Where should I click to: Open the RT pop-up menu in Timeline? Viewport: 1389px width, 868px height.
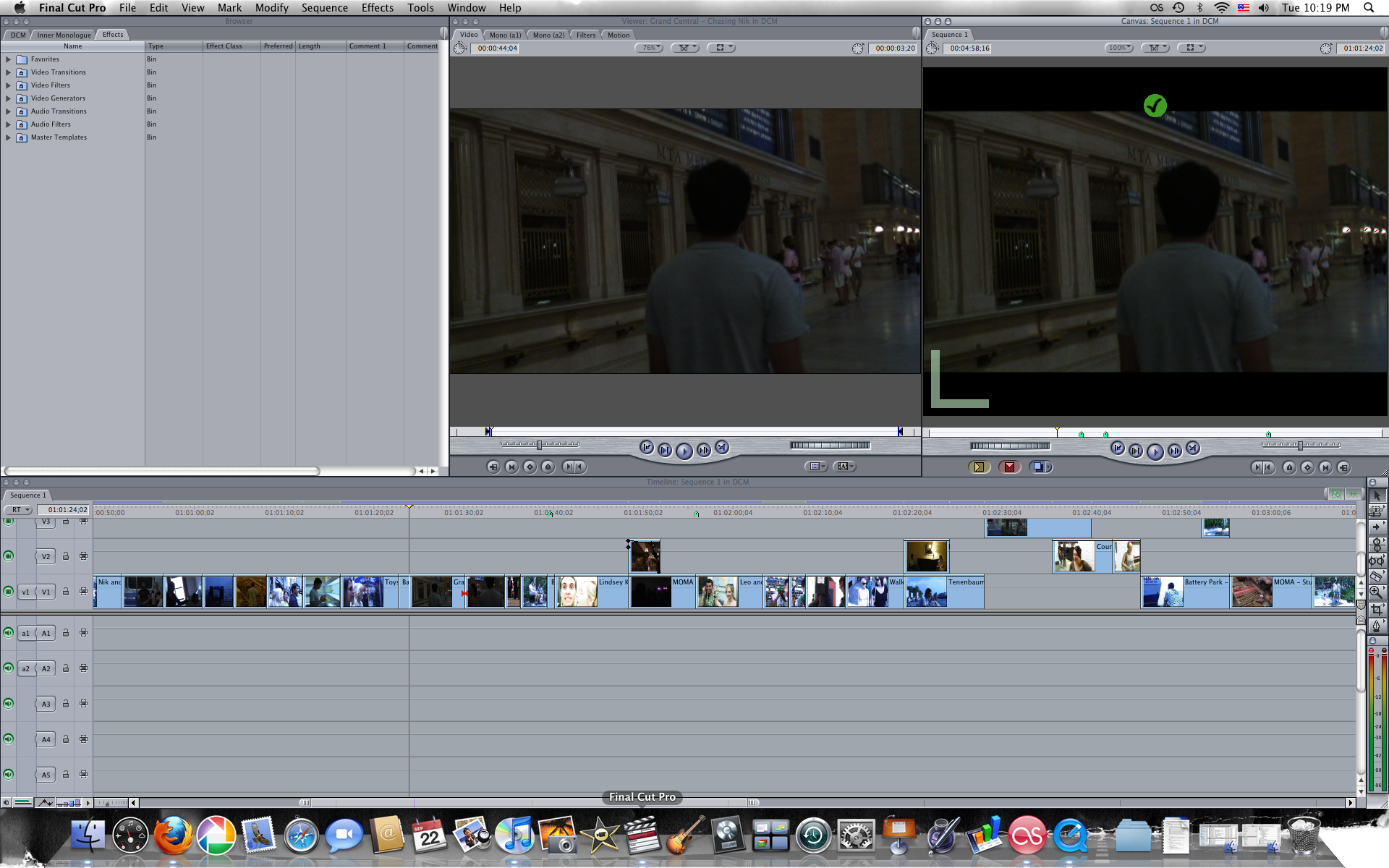[x=20, y=510]
